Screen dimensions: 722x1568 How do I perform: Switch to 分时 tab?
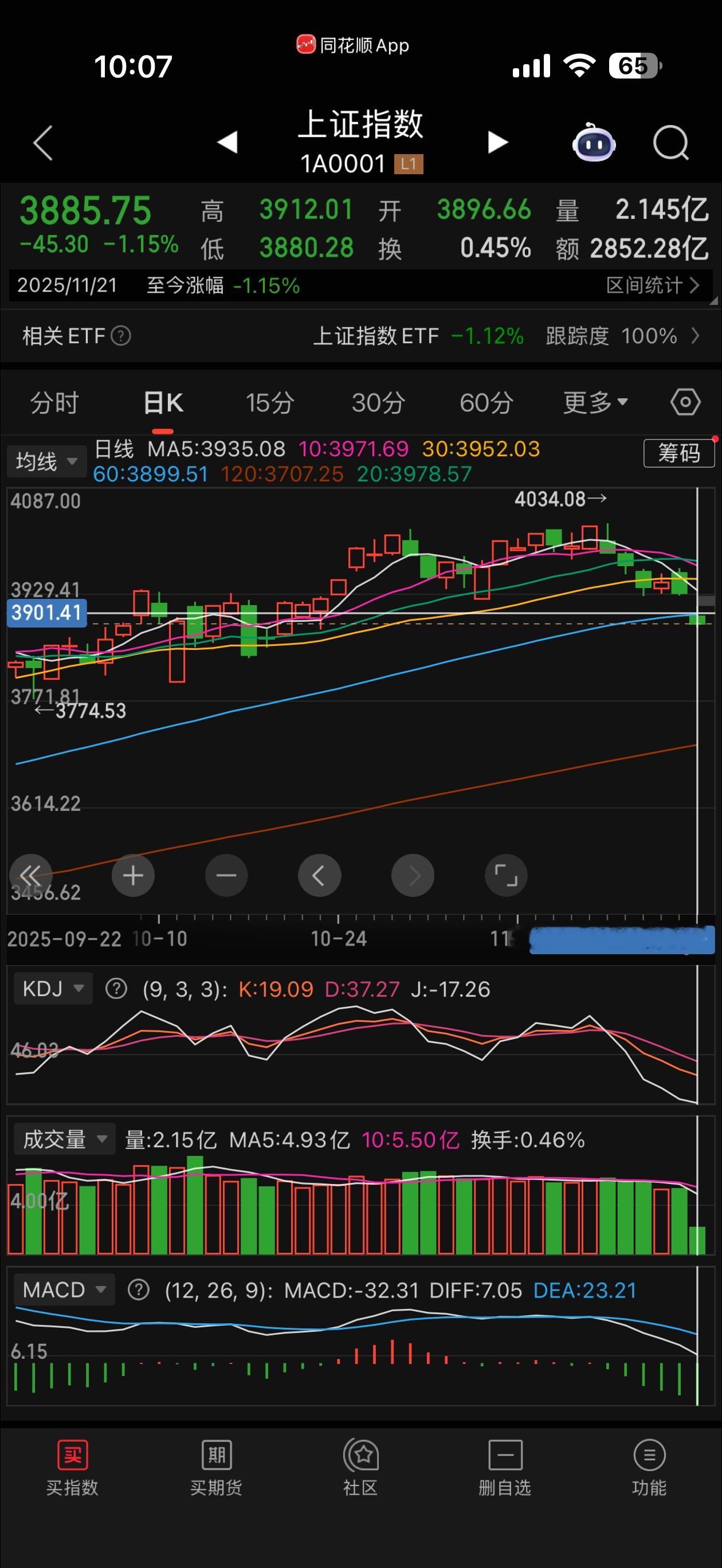pyautogui.click(x=55, y=402)
